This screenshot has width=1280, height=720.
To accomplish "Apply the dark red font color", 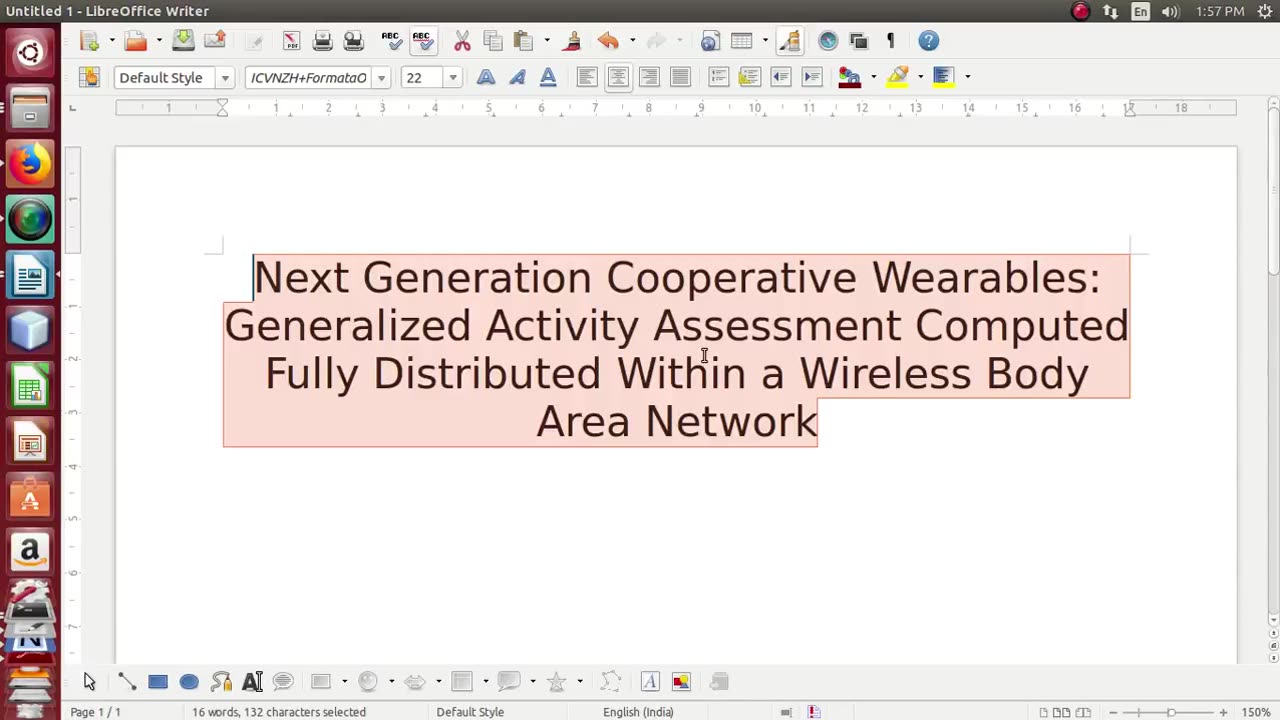I will click(850, 77).
